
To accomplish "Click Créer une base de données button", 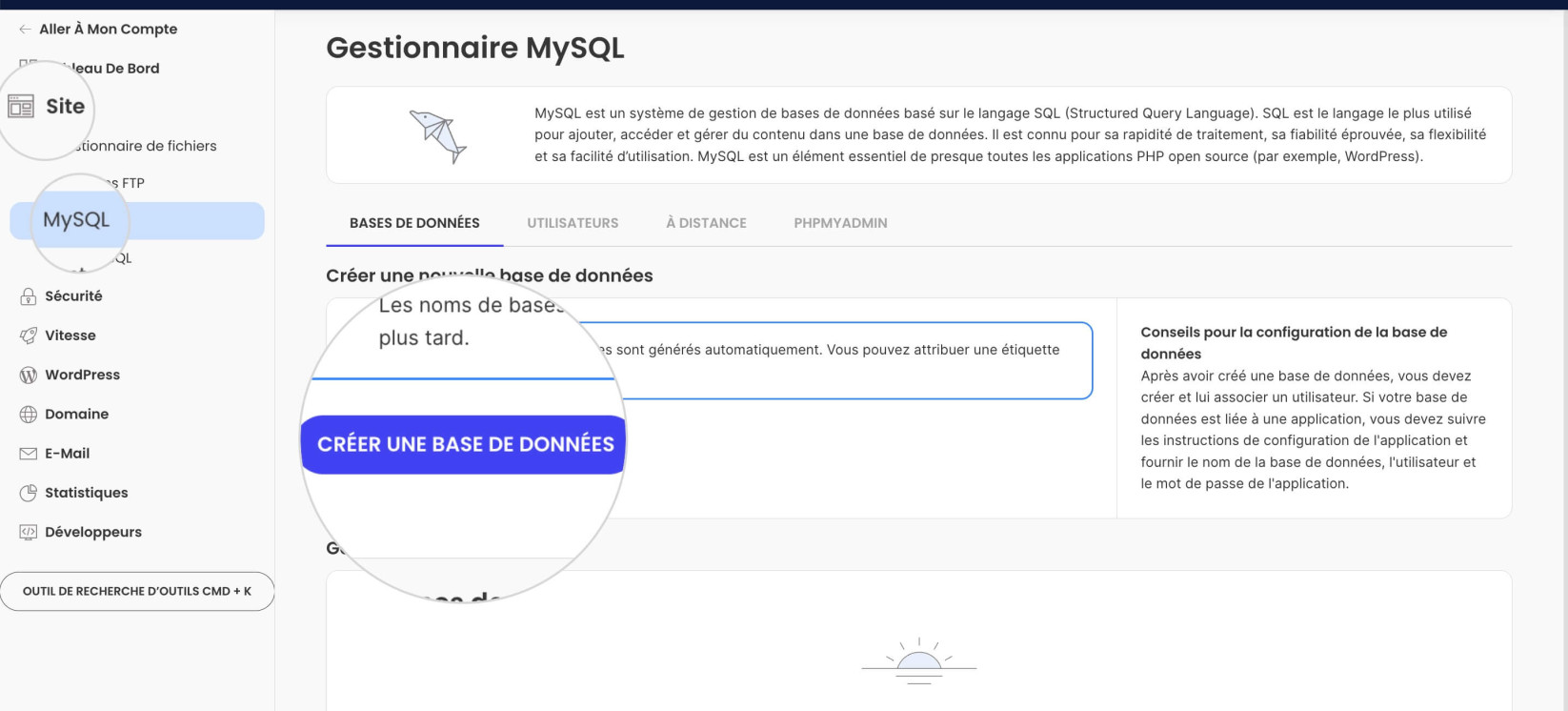I will (x=464, y=444).
